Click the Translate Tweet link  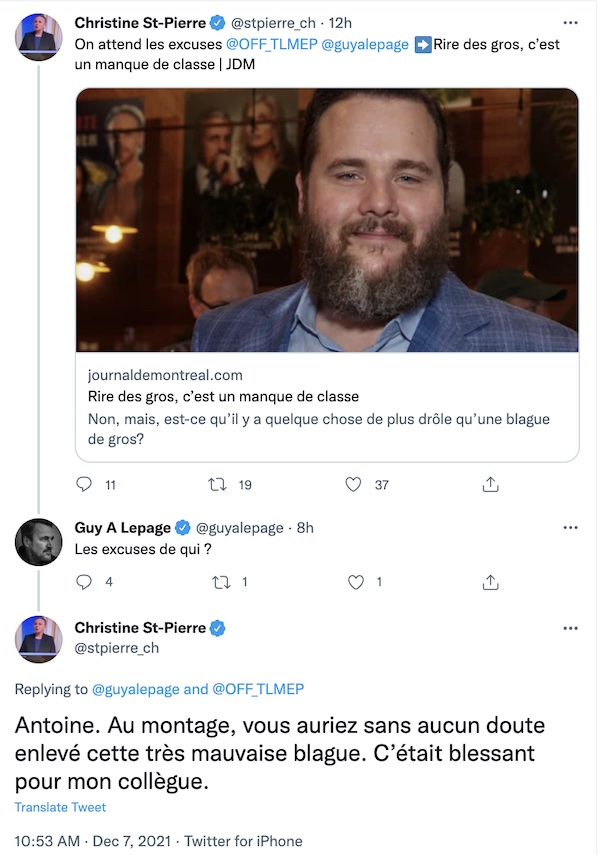coord(60,807)
